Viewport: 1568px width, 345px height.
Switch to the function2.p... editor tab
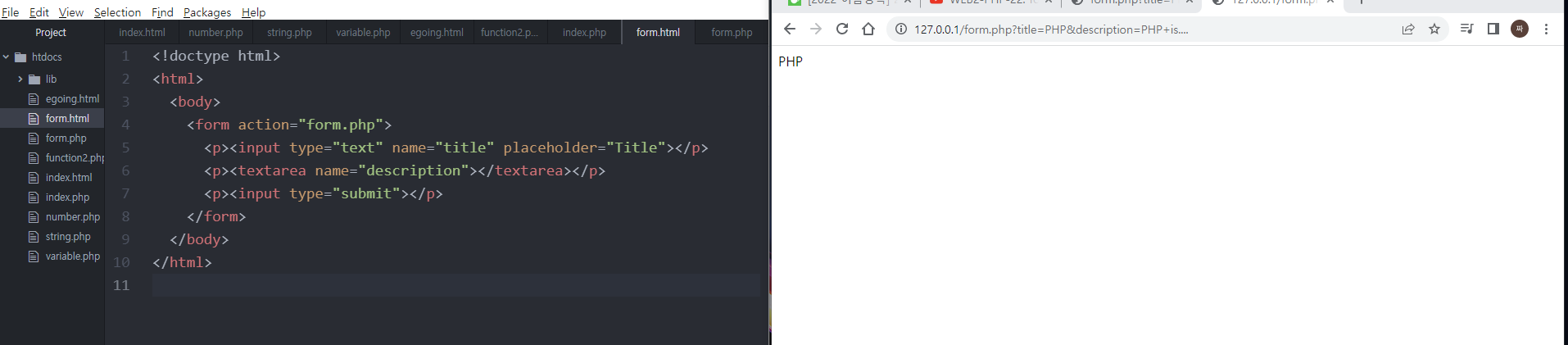coord(510,33)
